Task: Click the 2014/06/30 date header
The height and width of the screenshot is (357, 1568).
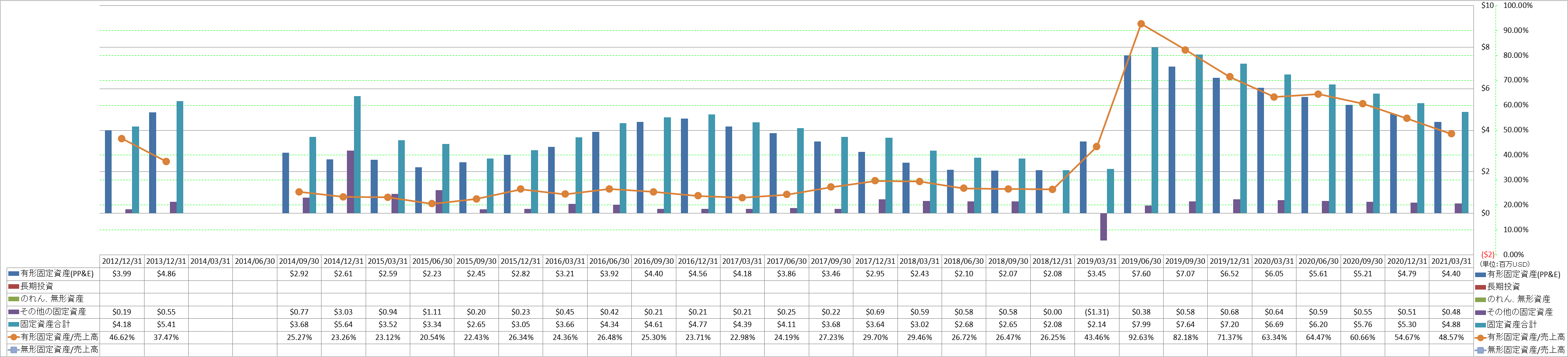Action: point(255,261)
